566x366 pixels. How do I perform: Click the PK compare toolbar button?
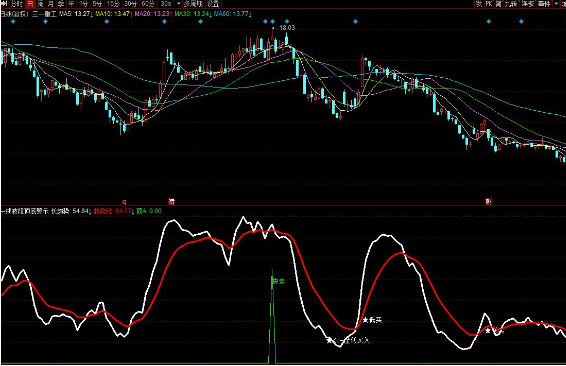point(489,4)
